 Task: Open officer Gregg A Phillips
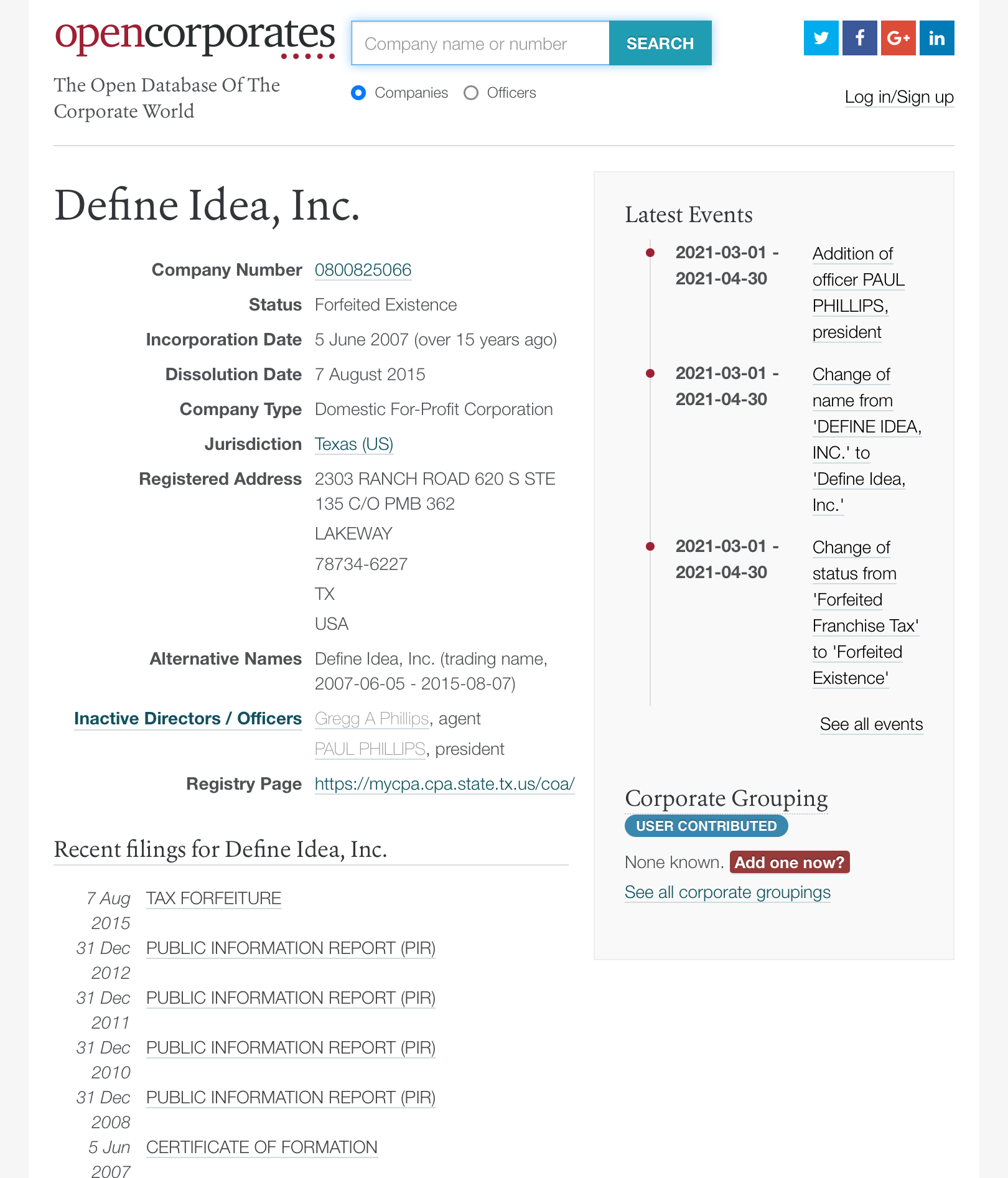point(372,719)
